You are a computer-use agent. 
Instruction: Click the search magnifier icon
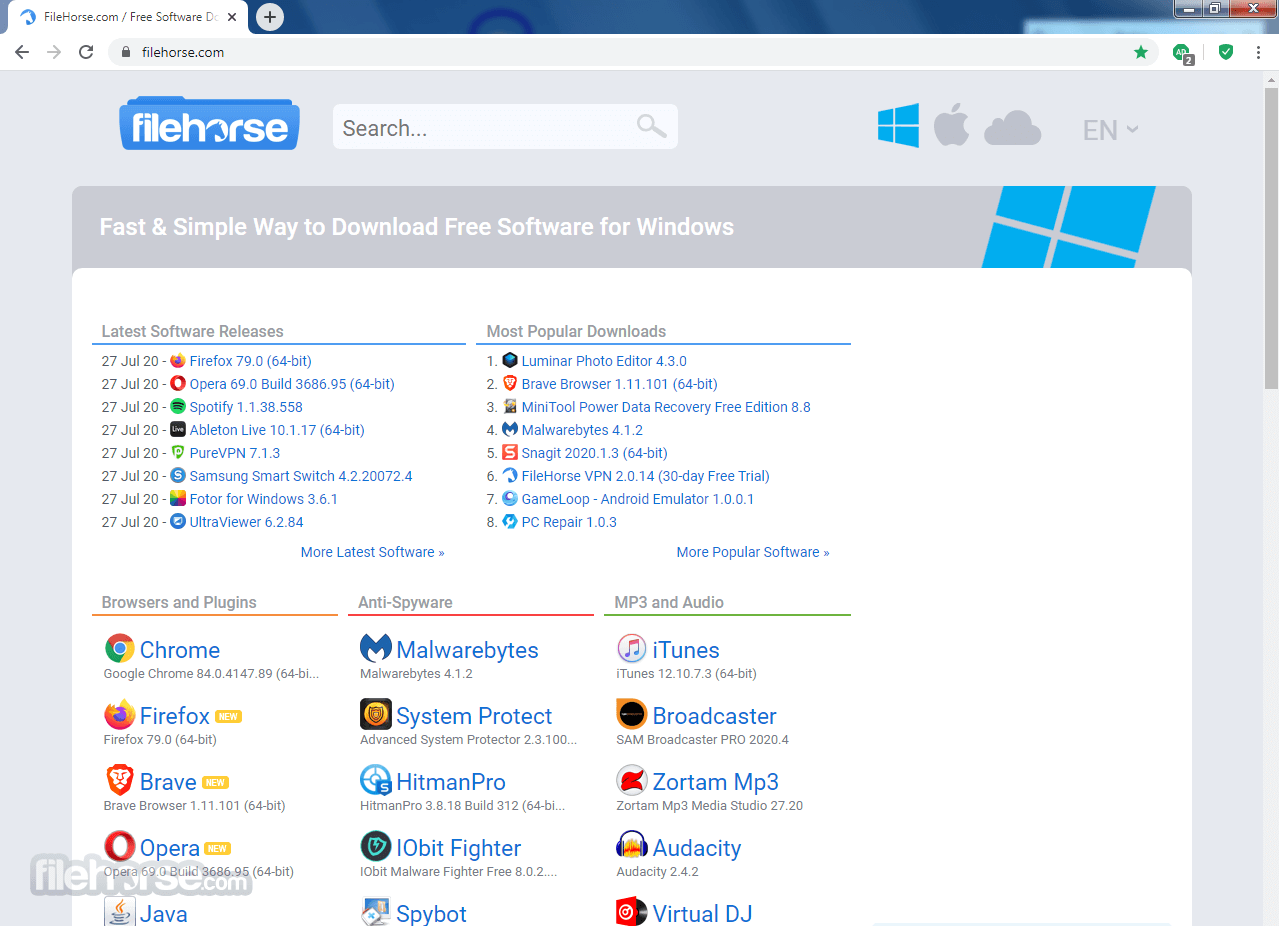click(x=651, y=126)
